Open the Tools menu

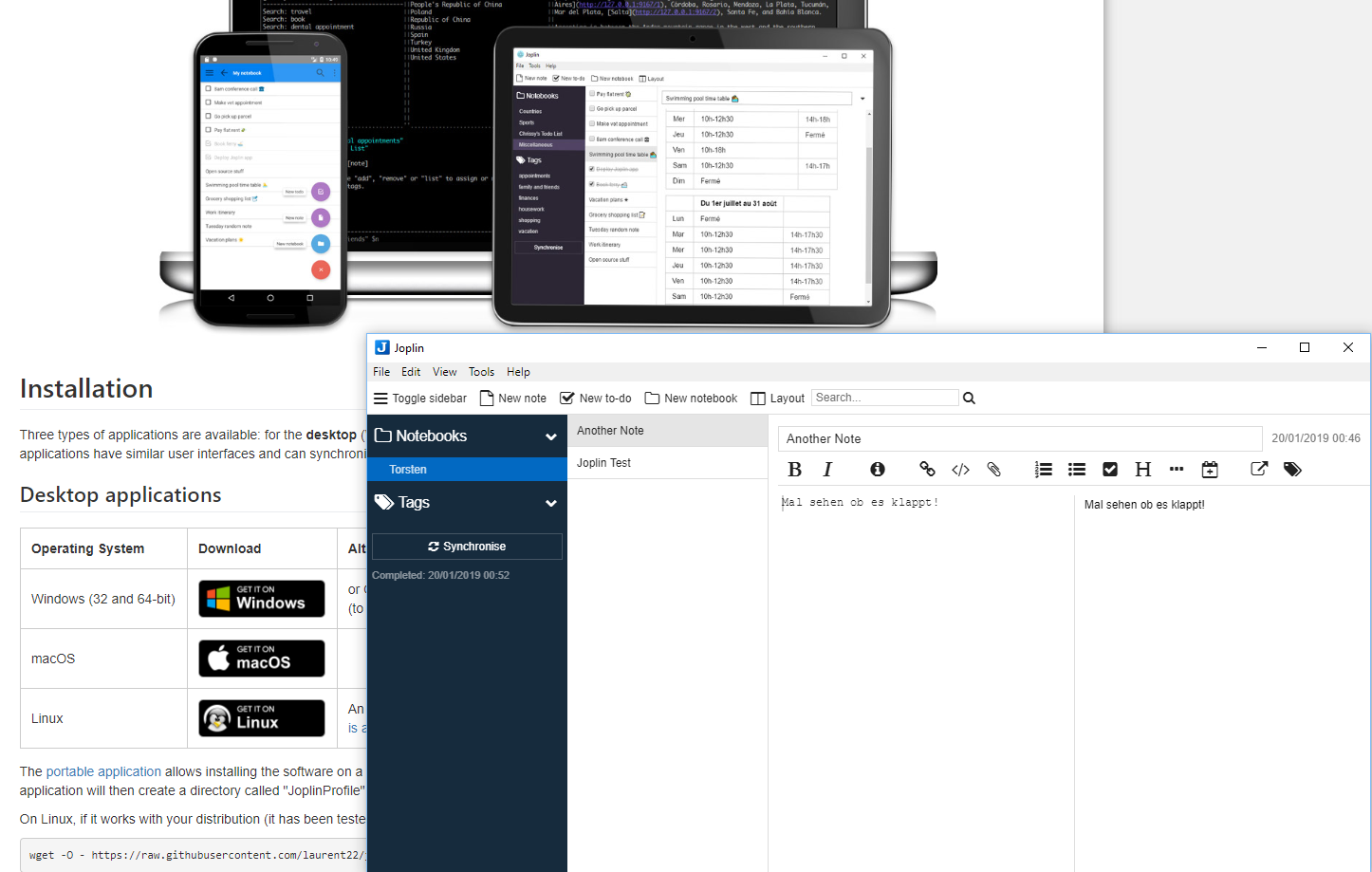tap(481, 372)
